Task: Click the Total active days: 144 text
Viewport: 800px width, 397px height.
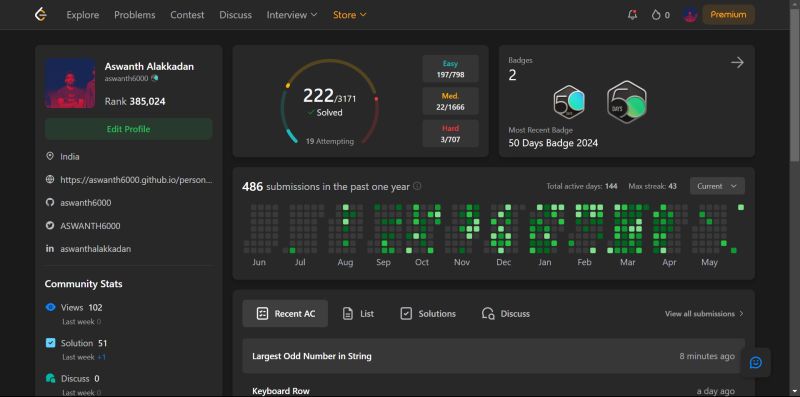Action: coord(582,186)
